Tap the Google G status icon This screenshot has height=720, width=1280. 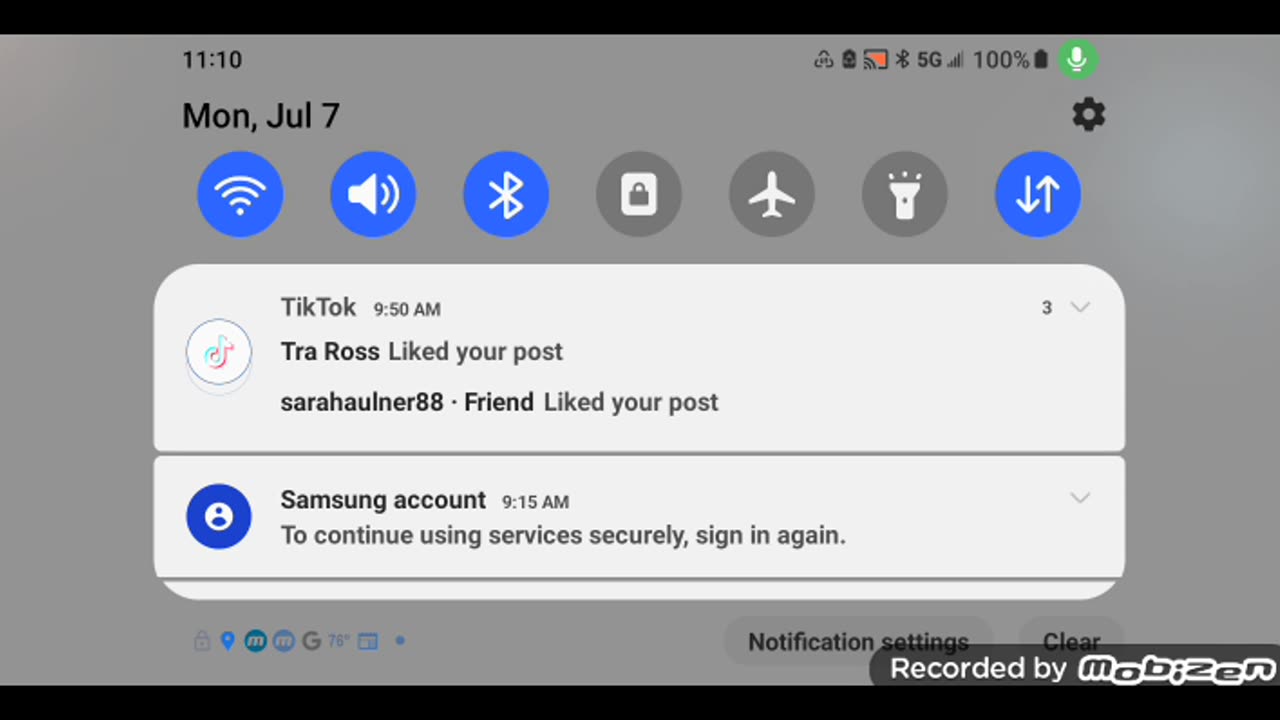[311, 641]
